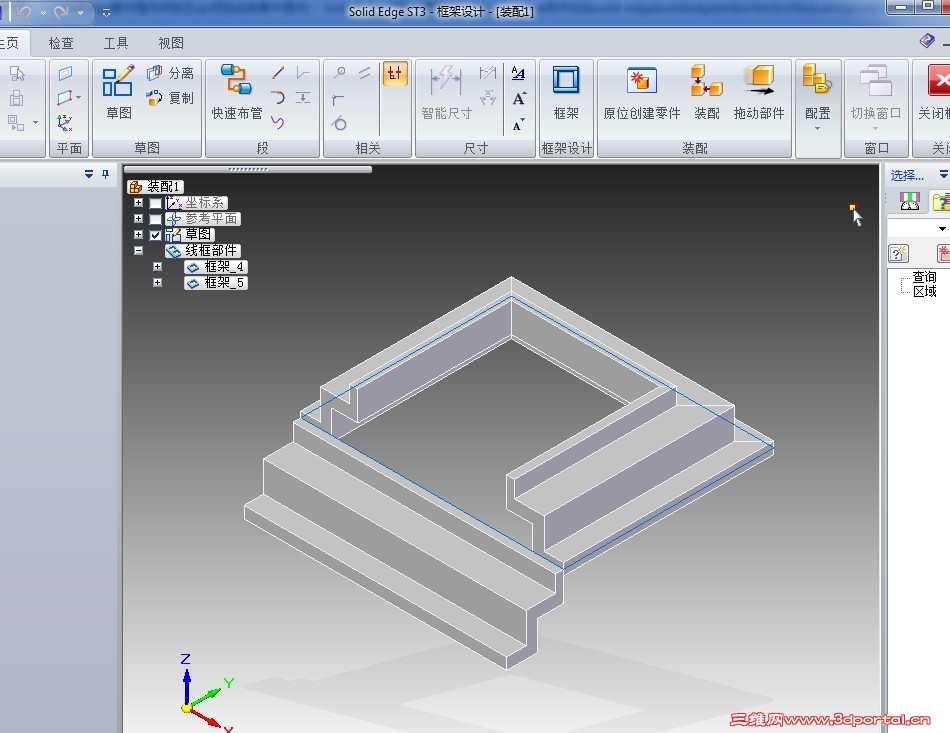The height and width of the screenshot is (733, 950).
Task: Open the 视图 (View) ribbon tab
Action: tap(171, 43)
